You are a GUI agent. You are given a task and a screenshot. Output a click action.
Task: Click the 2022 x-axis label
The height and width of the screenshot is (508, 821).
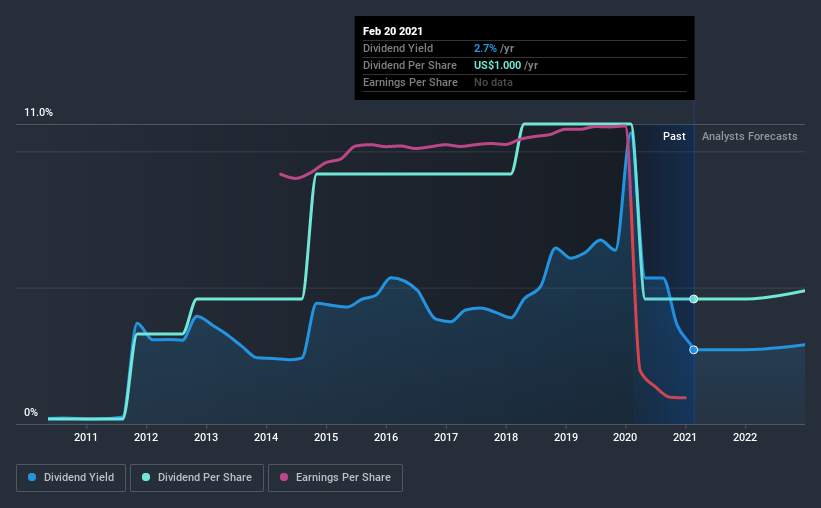[745, 437]
